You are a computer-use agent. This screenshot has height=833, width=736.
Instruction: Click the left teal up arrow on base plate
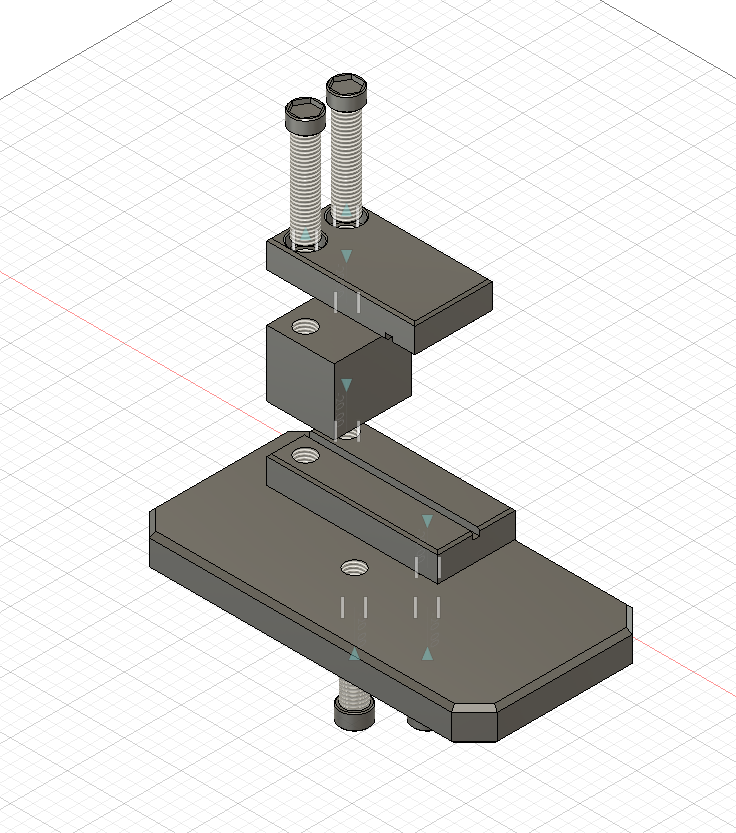(354, 654)
